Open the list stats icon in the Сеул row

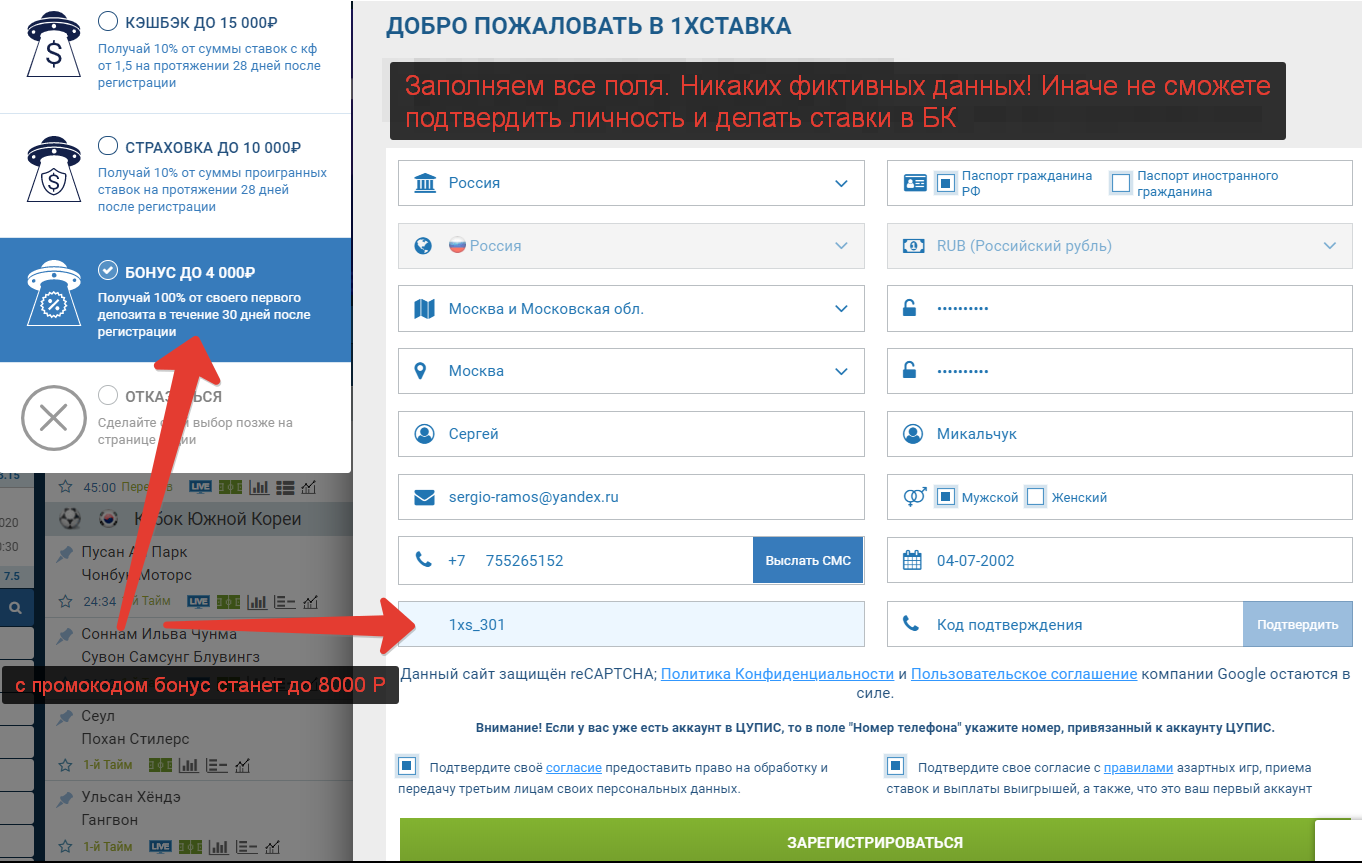click(217, 765)
